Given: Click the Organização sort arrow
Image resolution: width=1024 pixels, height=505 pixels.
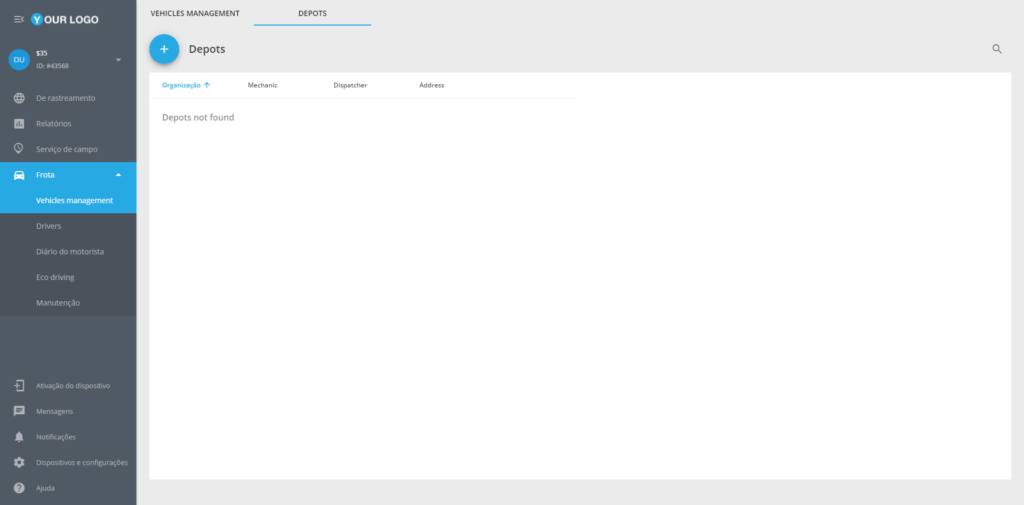Looking at the screenshot, I should coord(207,85).
